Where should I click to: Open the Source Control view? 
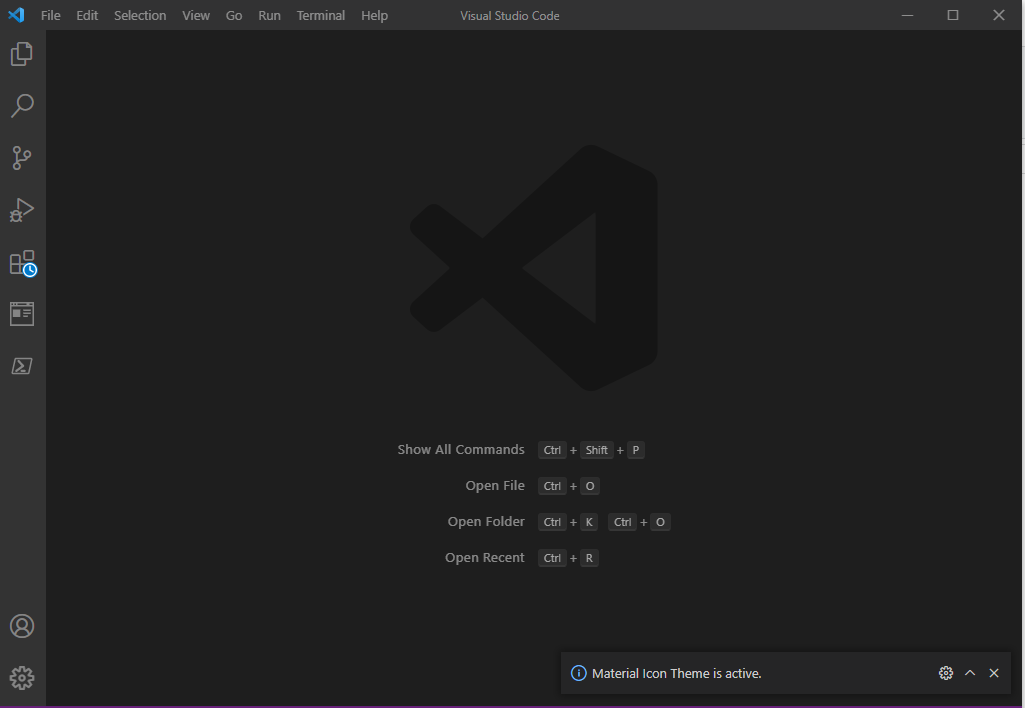(22, 158)
